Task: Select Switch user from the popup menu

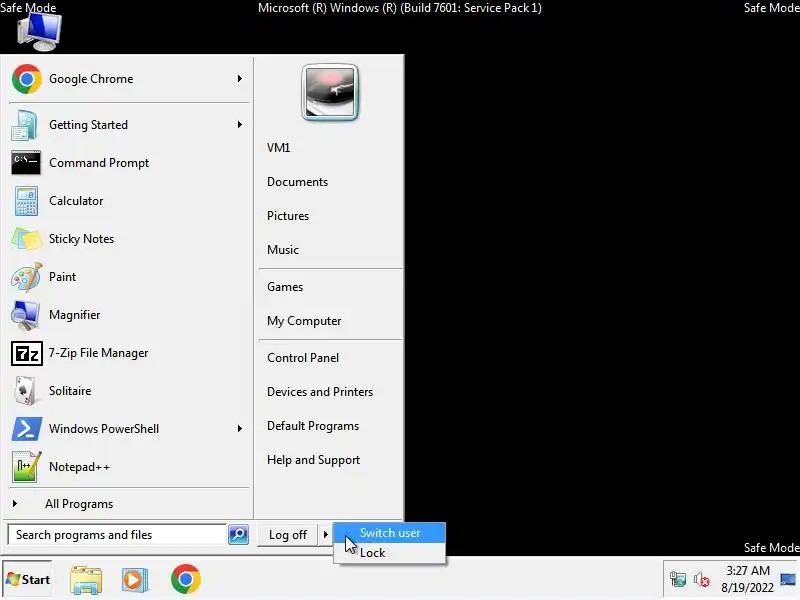Action: (x=390, y=533)
